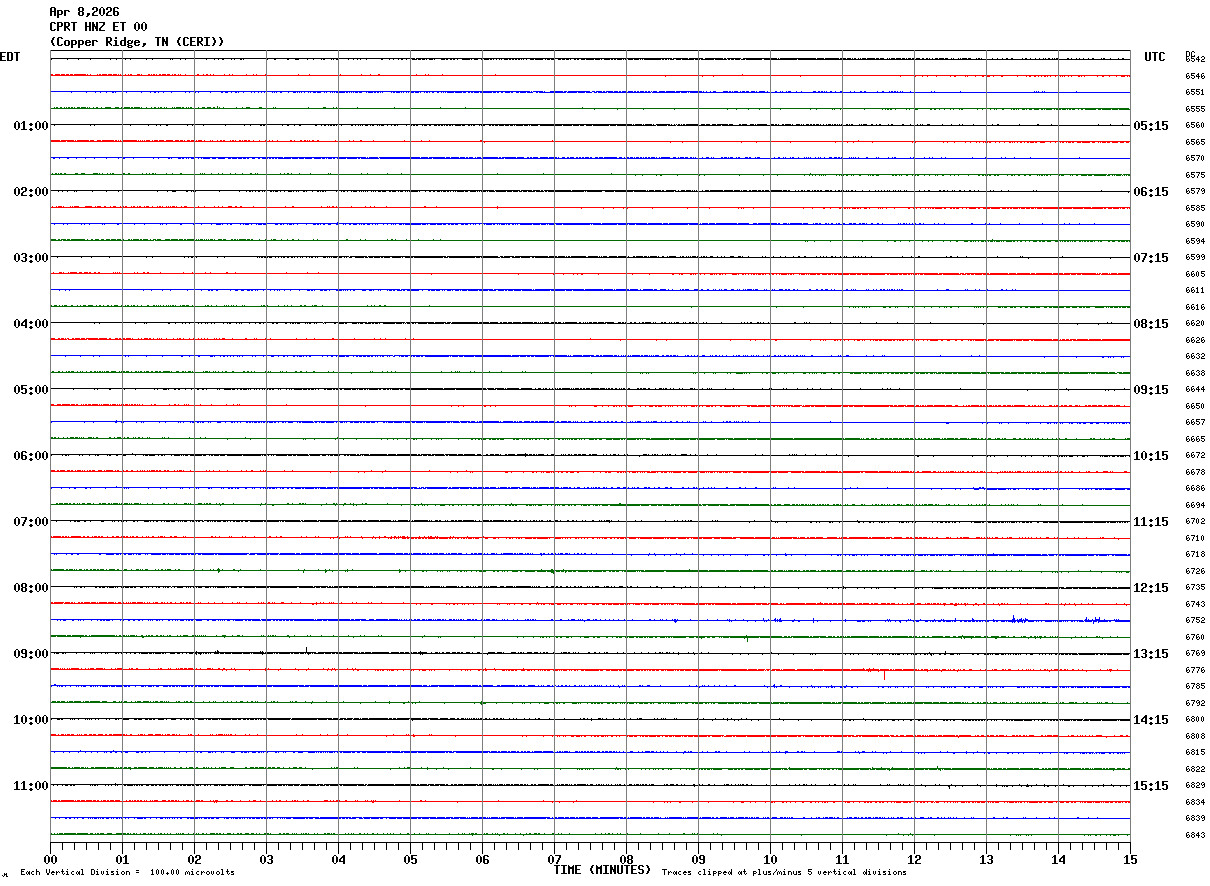Click the '15:15' UTC time label

[1150, 786]
